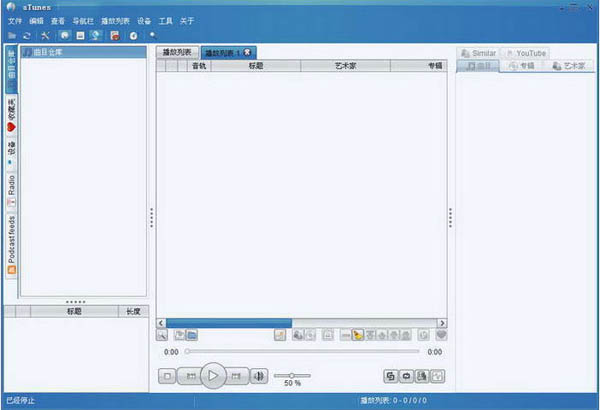Open the 文件 menu
The image size is (600, 410).
[x=15, y=20]
